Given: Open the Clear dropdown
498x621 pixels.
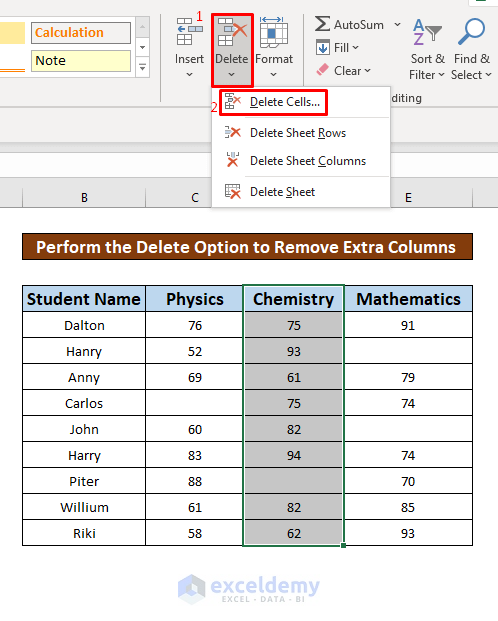Looking at the screenshot, I should click(x=367, y=70).
